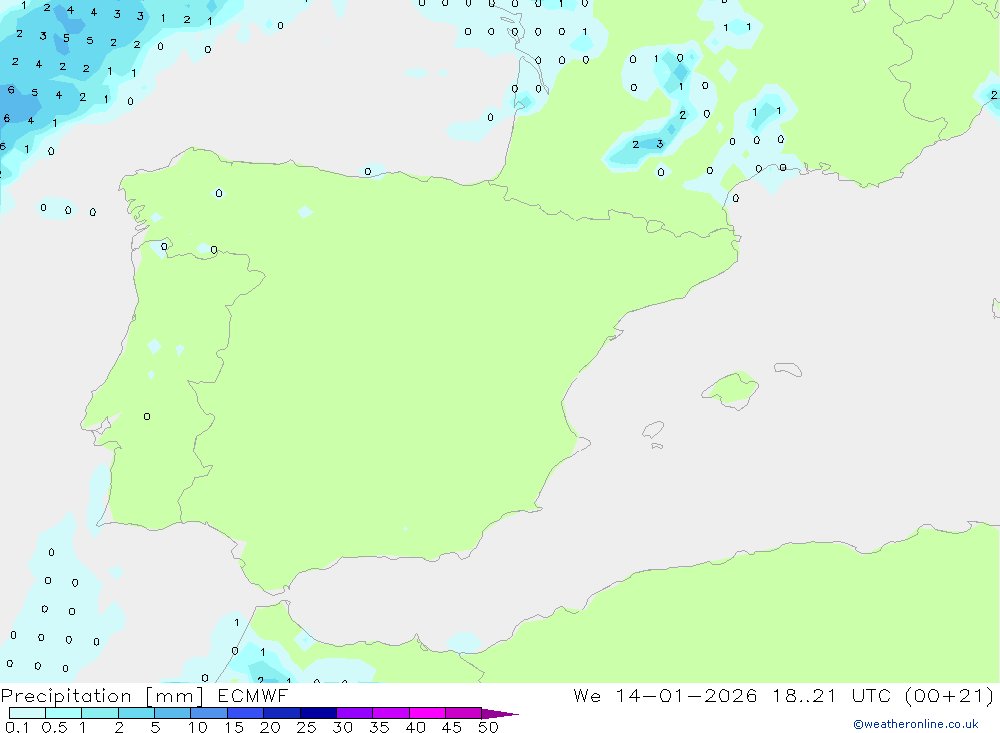Image resolution: width=1000 pixels, height=733 pixels.
Task: Click the '35' legend scale label
Action: [x=379, y=727]
